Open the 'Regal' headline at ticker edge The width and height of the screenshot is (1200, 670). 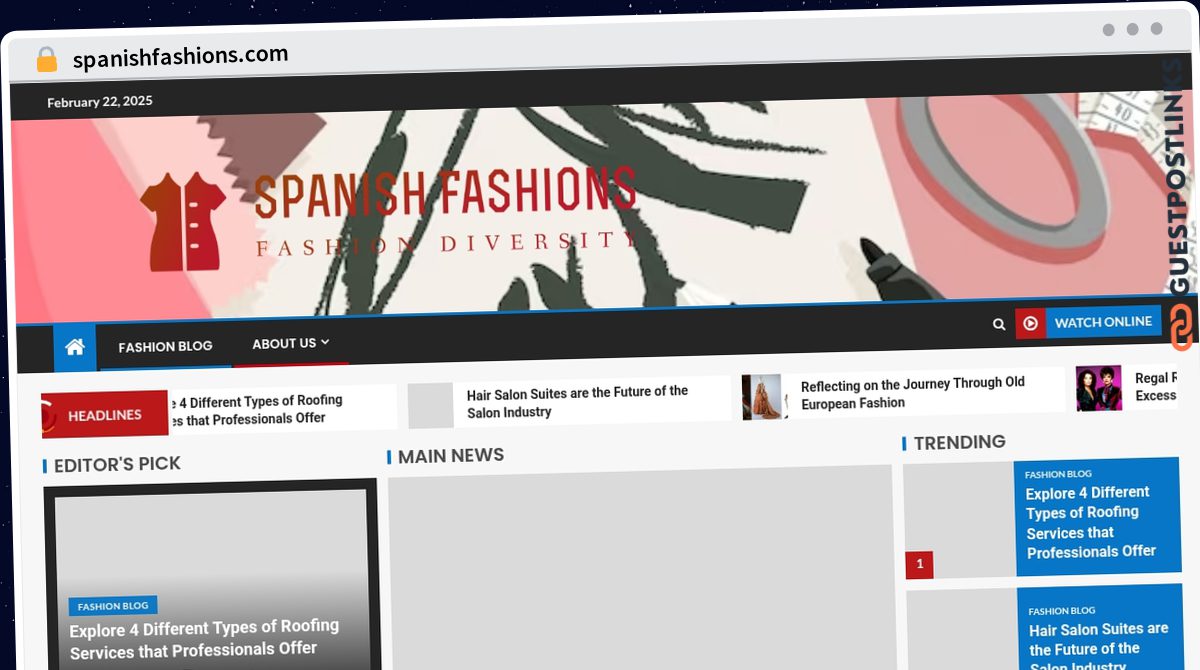pyautogui.click(x=1157, y=387)
